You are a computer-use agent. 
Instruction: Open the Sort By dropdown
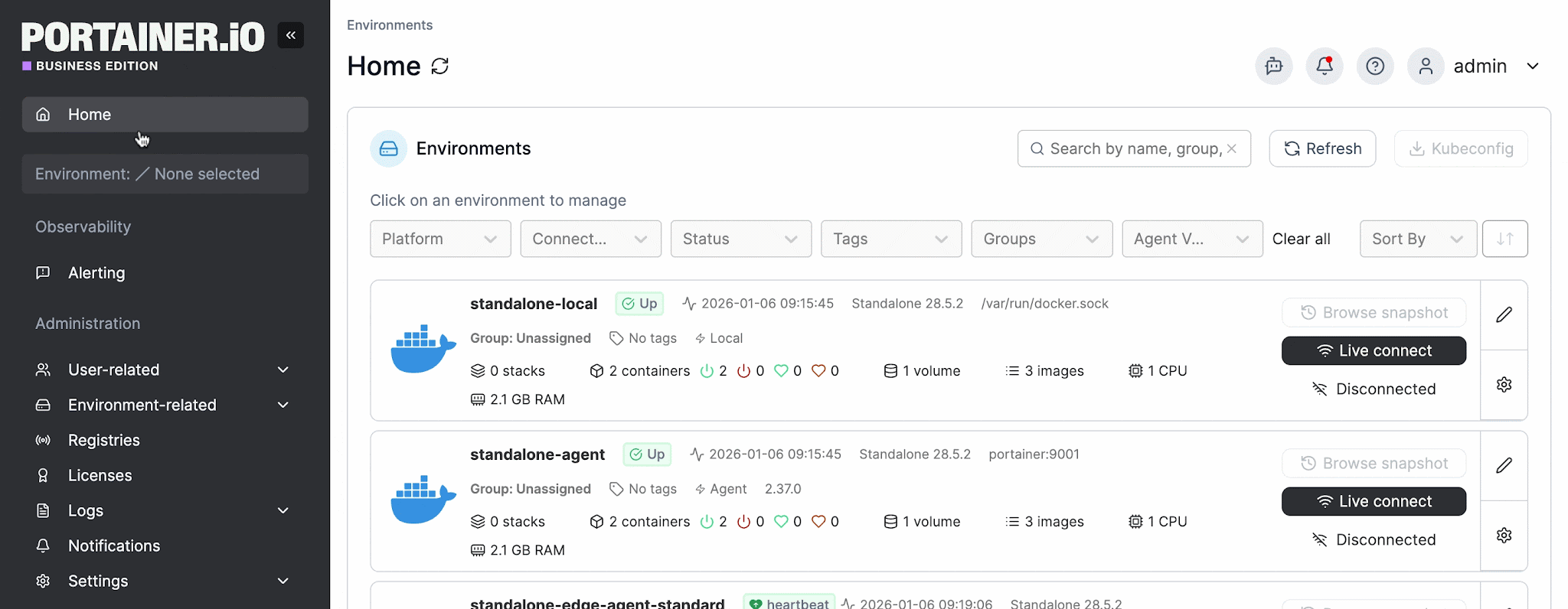point(1418,239)
